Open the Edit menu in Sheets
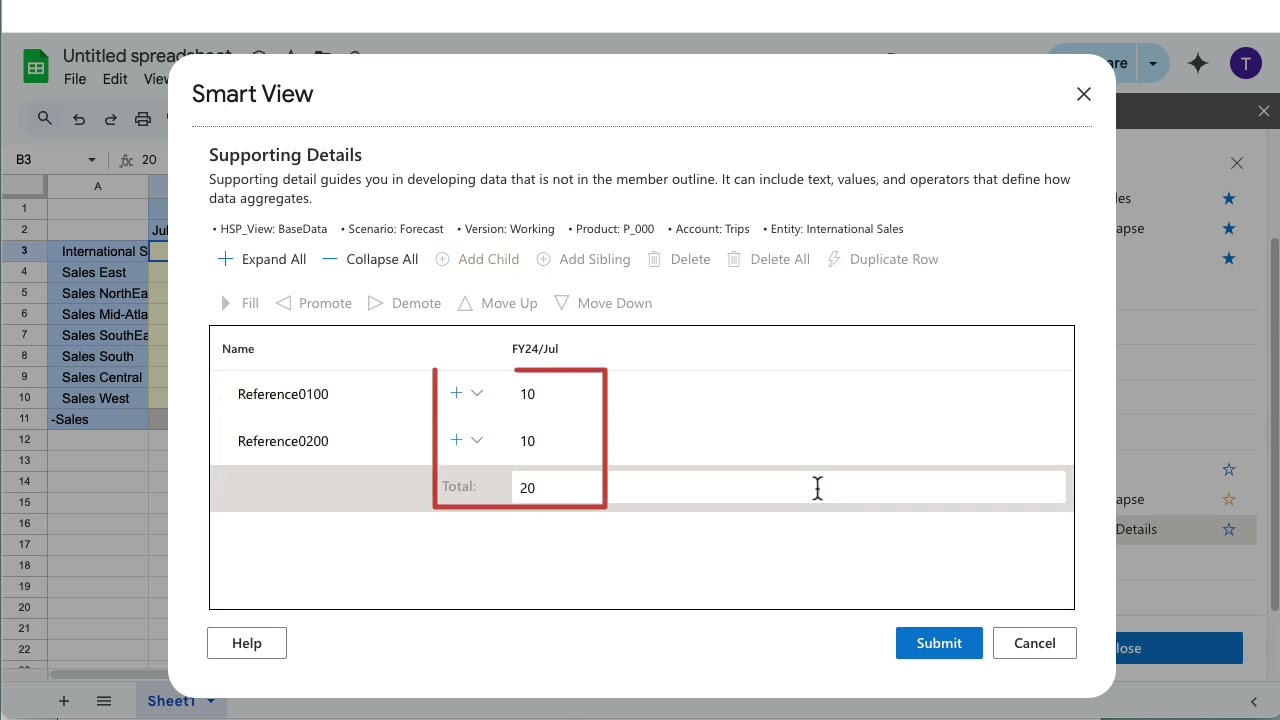1280x720 pixels. tap(115, 79)
